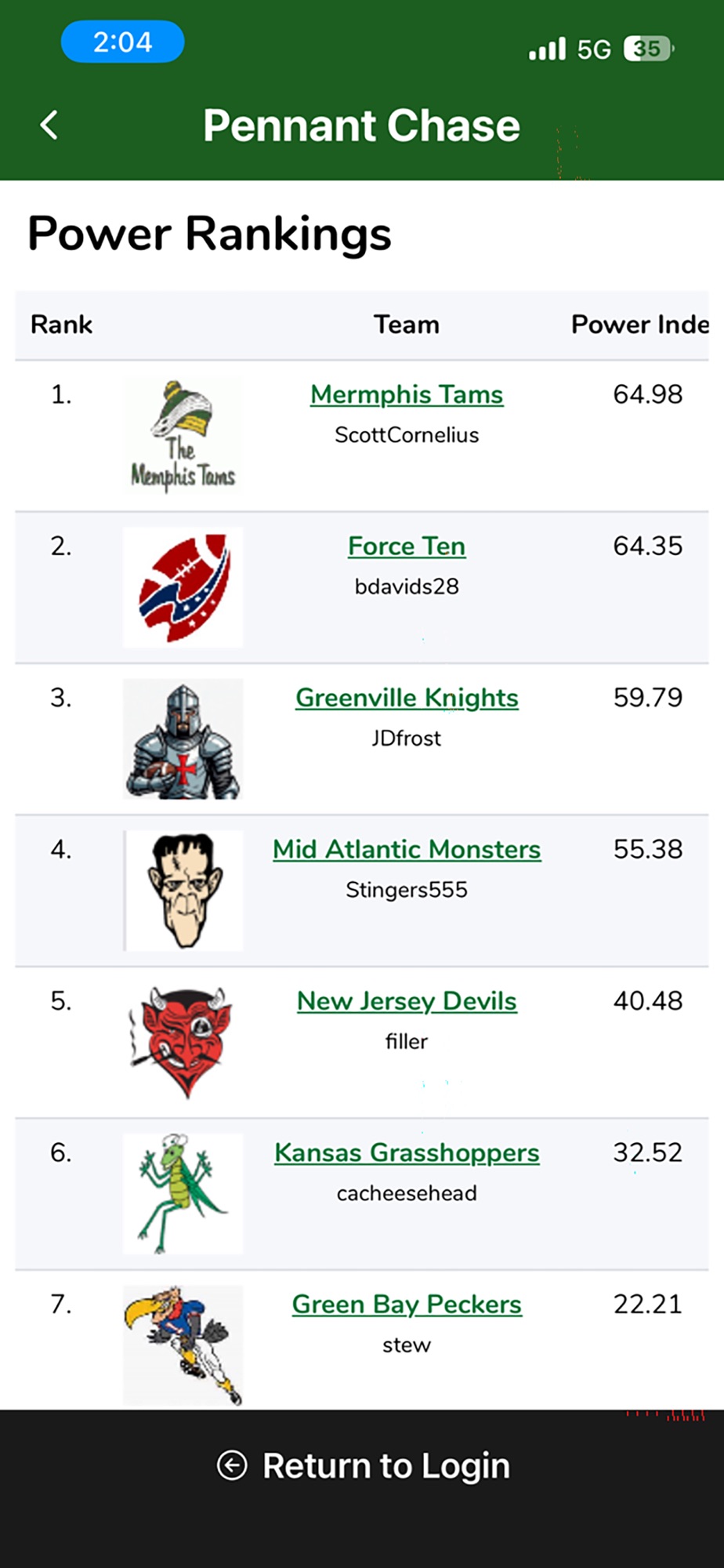Click the Memphis Tams team logo
This screenshot has height=1568, width=724.
[183, 436]
